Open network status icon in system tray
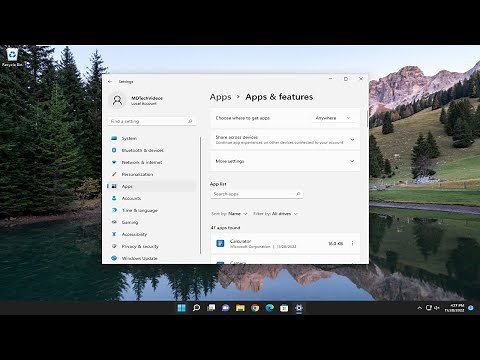Image resolution: width=480 pixels, height=360 pixels. [429, 308]
